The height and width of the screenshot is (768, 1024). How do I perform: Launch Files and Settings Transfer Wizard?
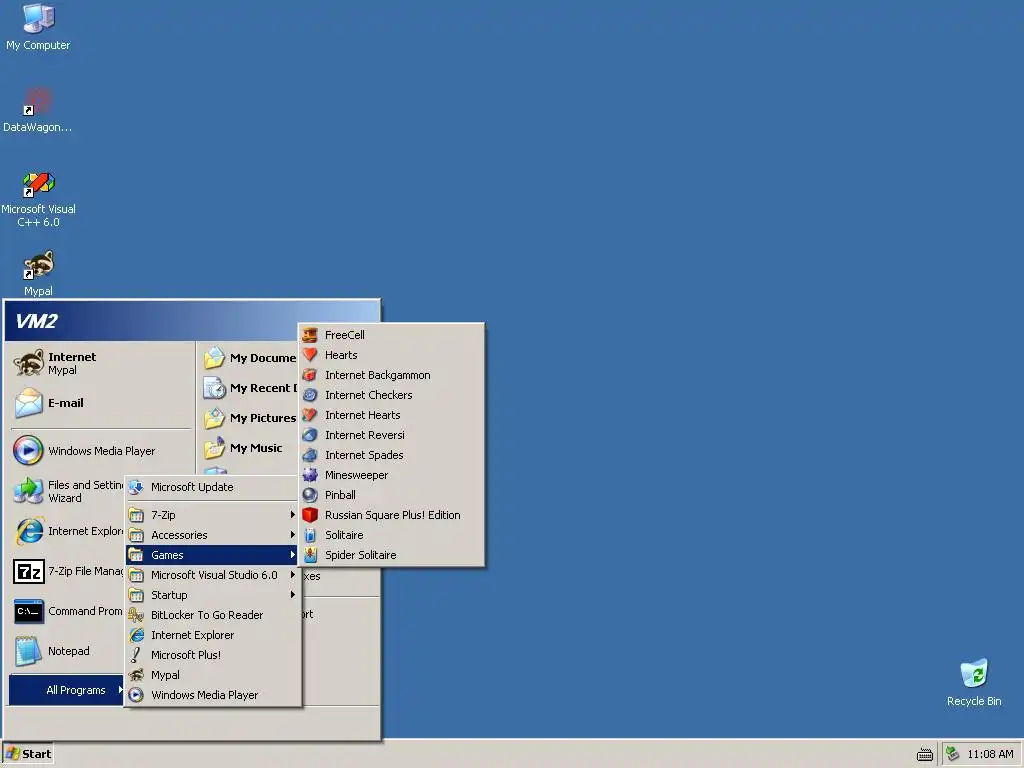(68, 491)
